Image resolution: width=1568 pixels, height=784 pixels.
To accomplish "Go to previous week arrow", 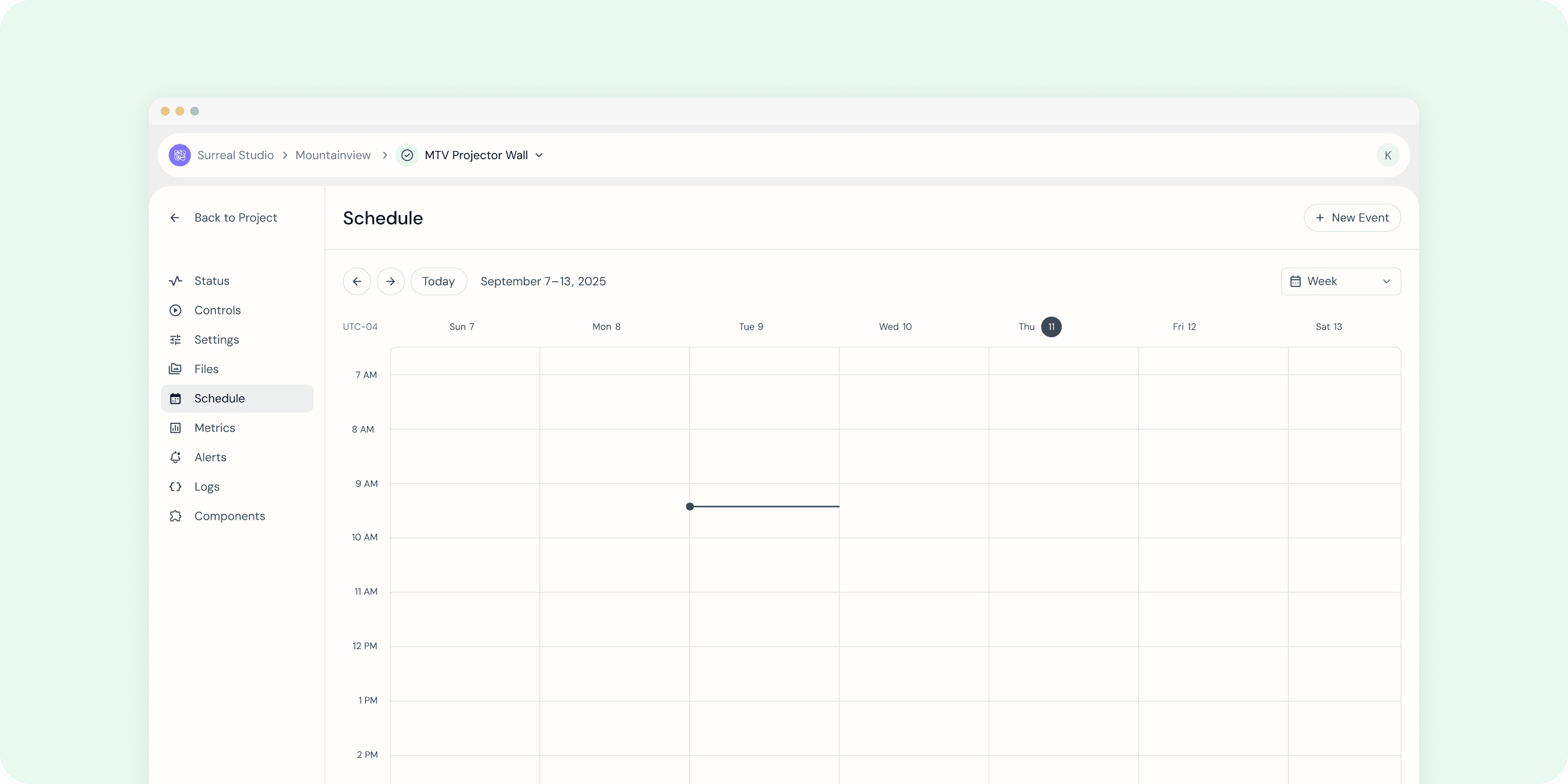I will click(x=357, y=281).
